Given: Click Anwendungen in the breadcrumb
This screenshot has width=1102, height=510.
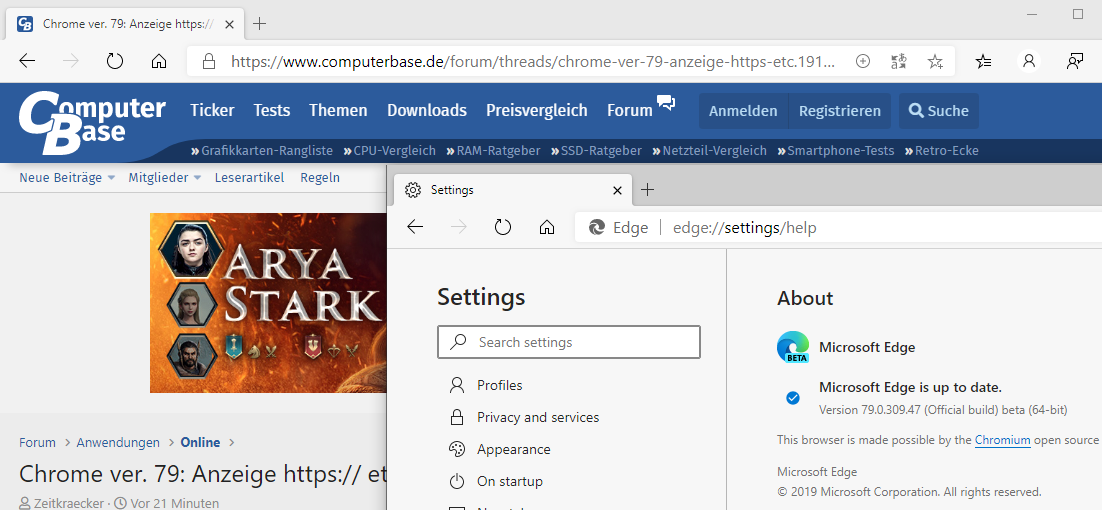Looking at the screenshot, I should (118, 443).
